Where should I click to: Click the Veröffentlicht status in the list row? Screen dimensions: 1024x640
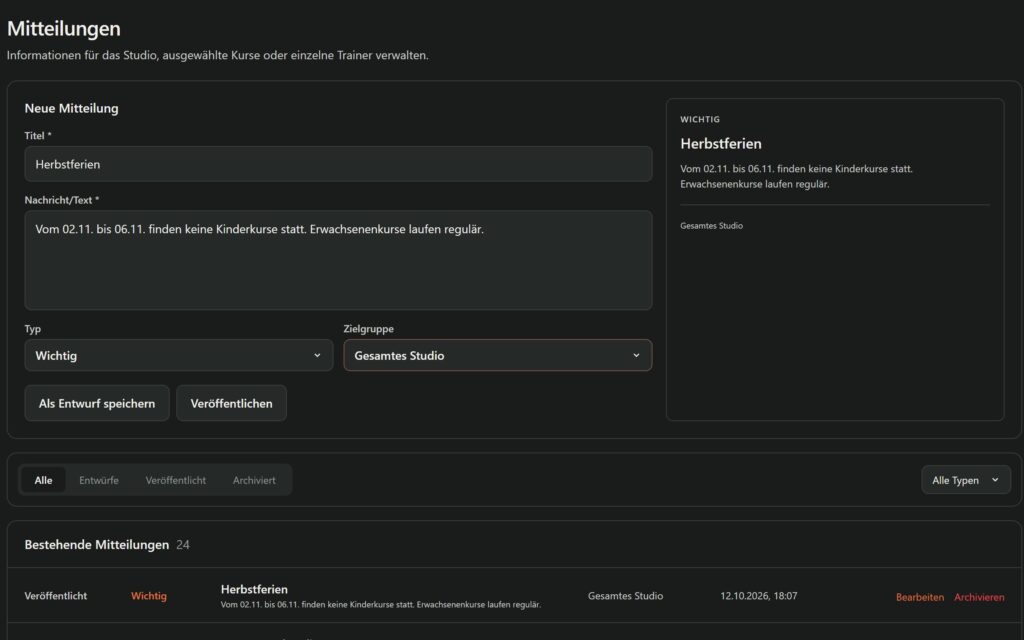coord(56,596)
